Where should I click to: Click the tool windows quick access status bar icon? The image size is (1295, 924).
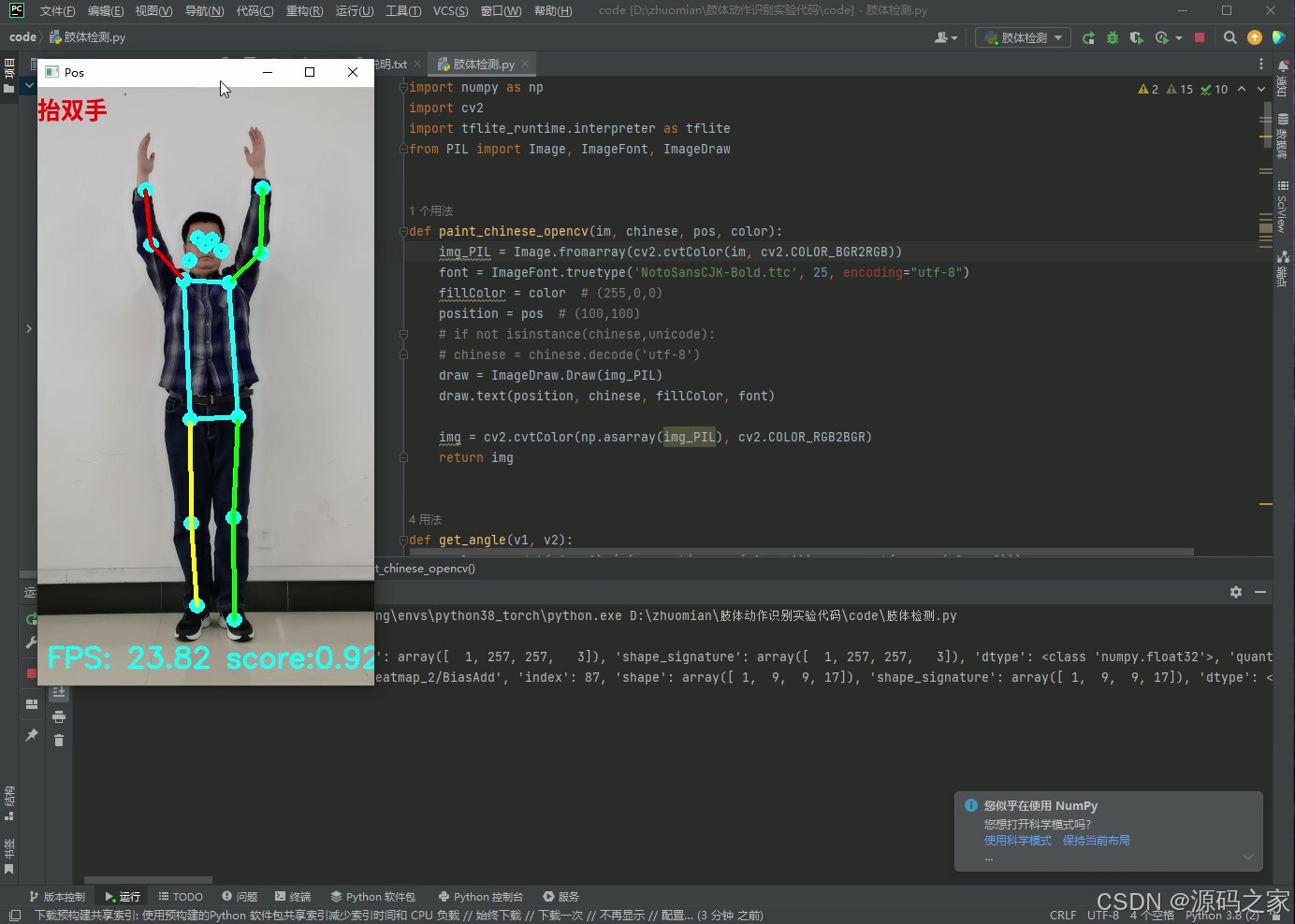tap(14, 916)
